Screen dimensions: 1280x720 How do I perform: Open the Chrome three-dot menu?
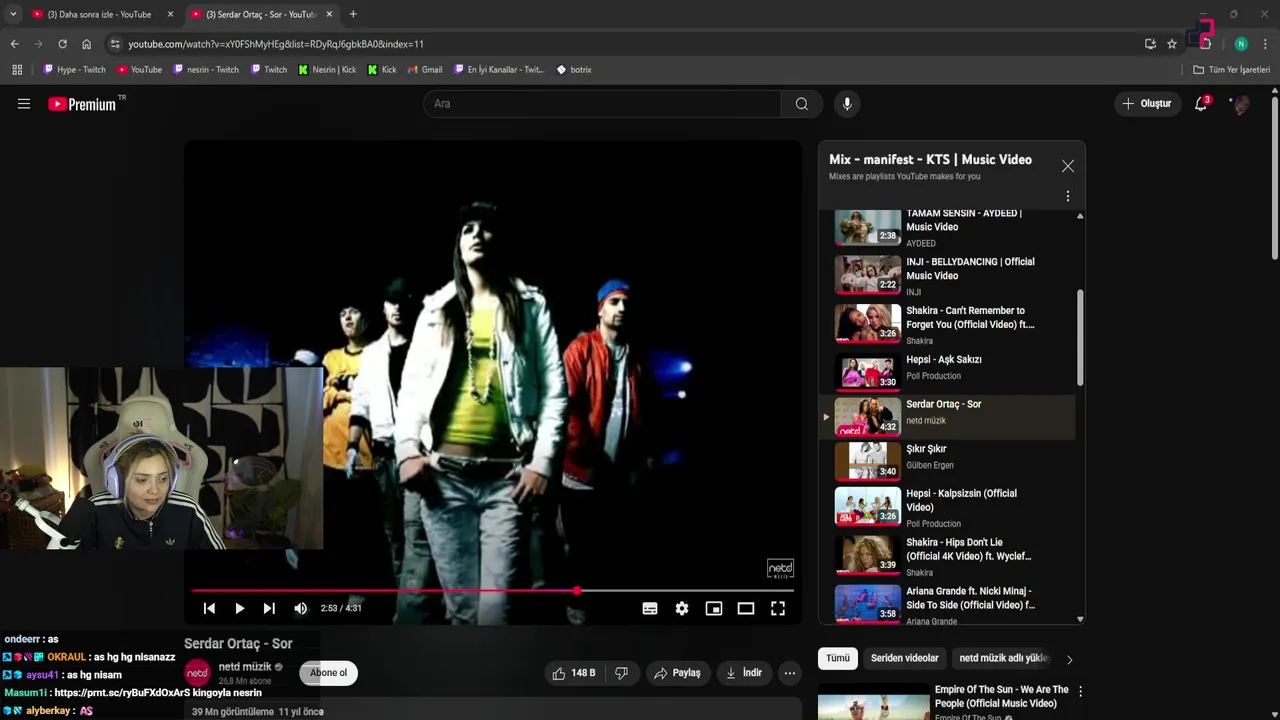[x=1265, y=44]
